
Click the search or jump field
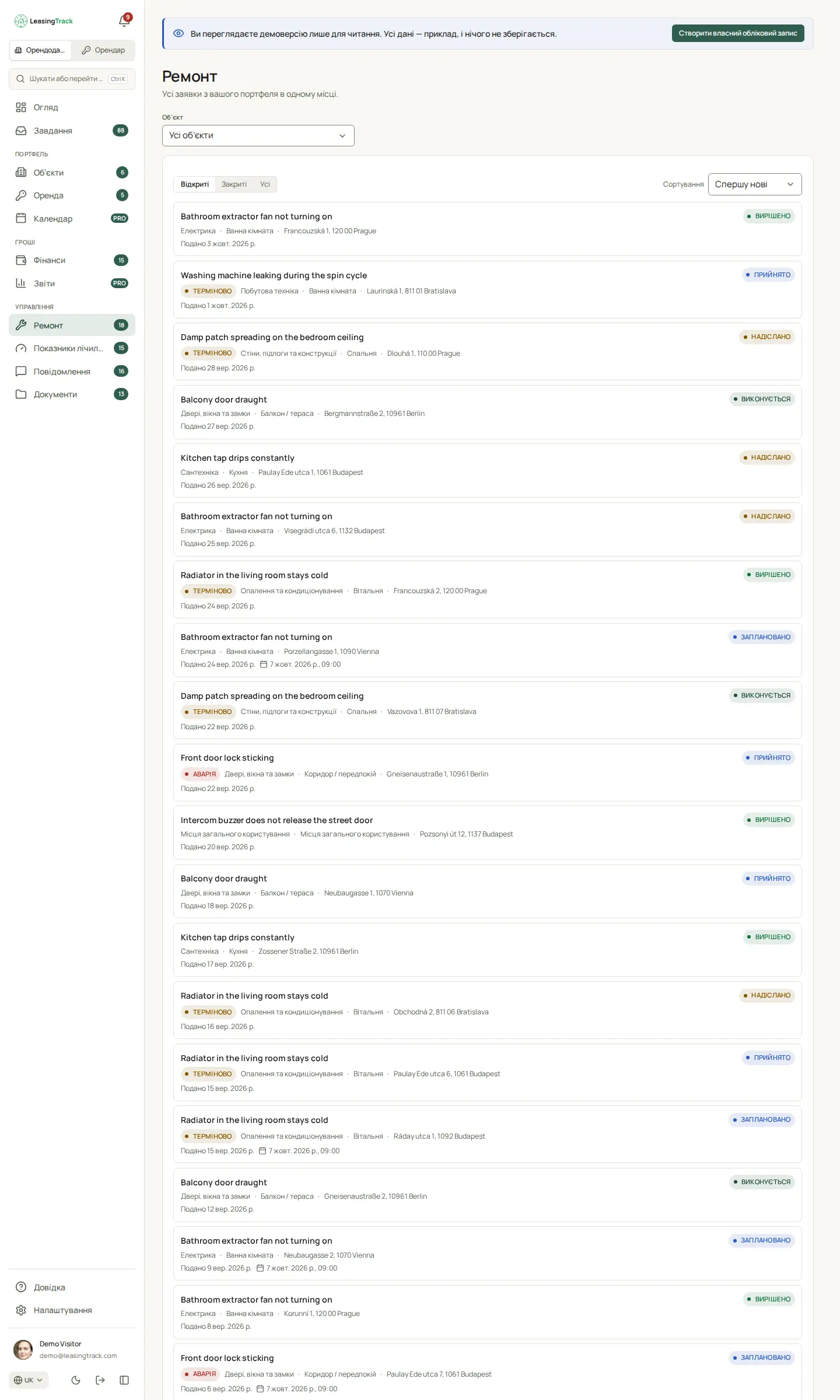pos(72,79)
